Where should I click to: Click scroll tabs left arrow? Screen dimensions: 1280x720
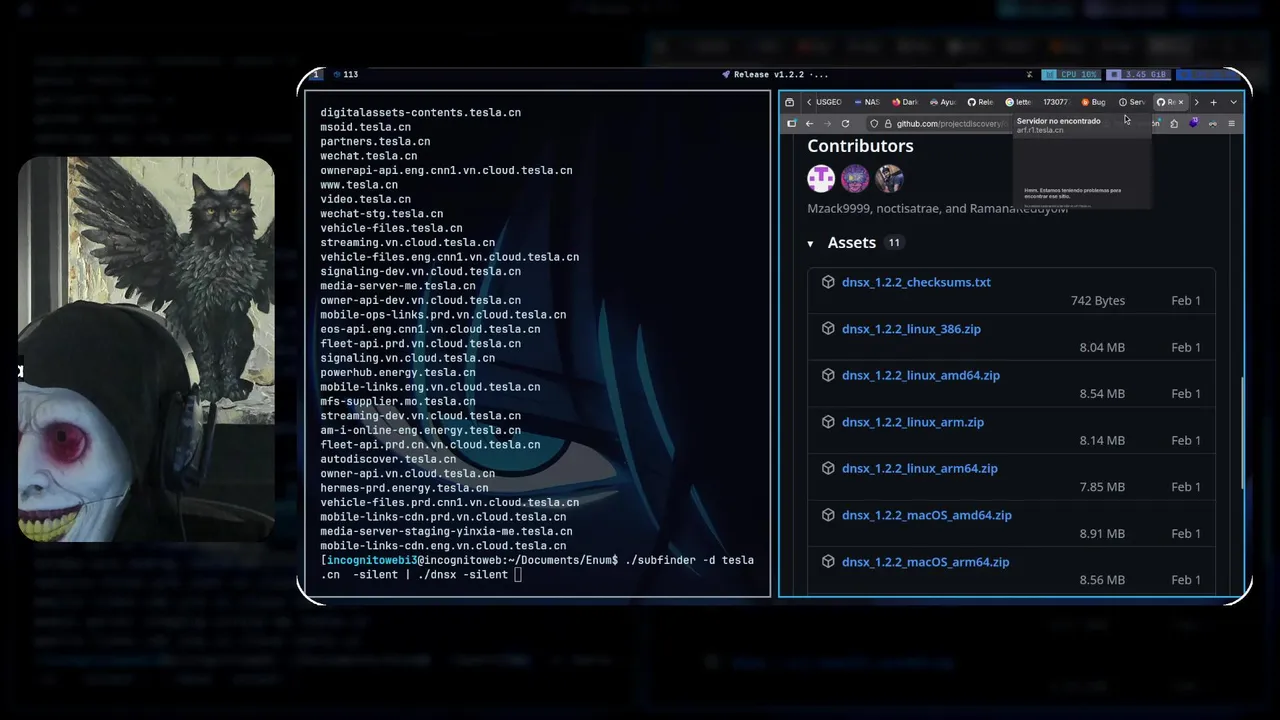(809, 102)
